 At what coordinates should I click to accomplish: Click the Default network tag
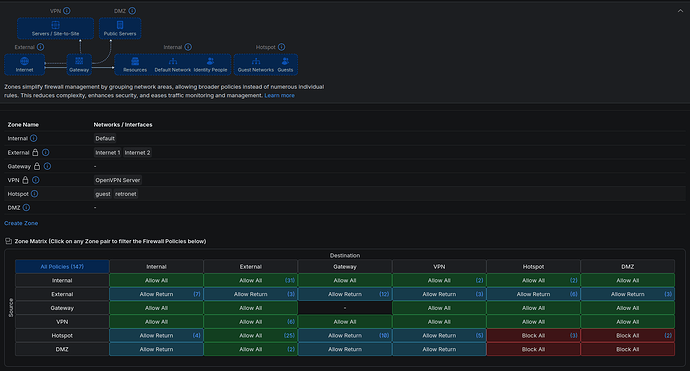(x=105, y=138)
